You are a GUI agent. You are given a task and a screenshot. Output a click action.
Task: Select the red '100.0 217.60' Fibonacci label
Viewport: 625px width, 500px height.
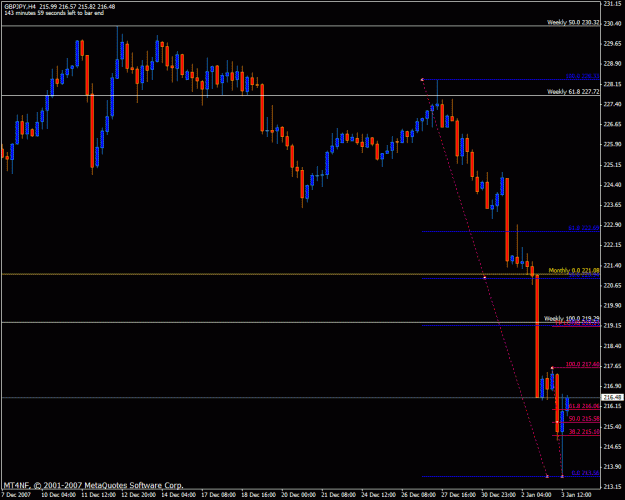(582, 364)
